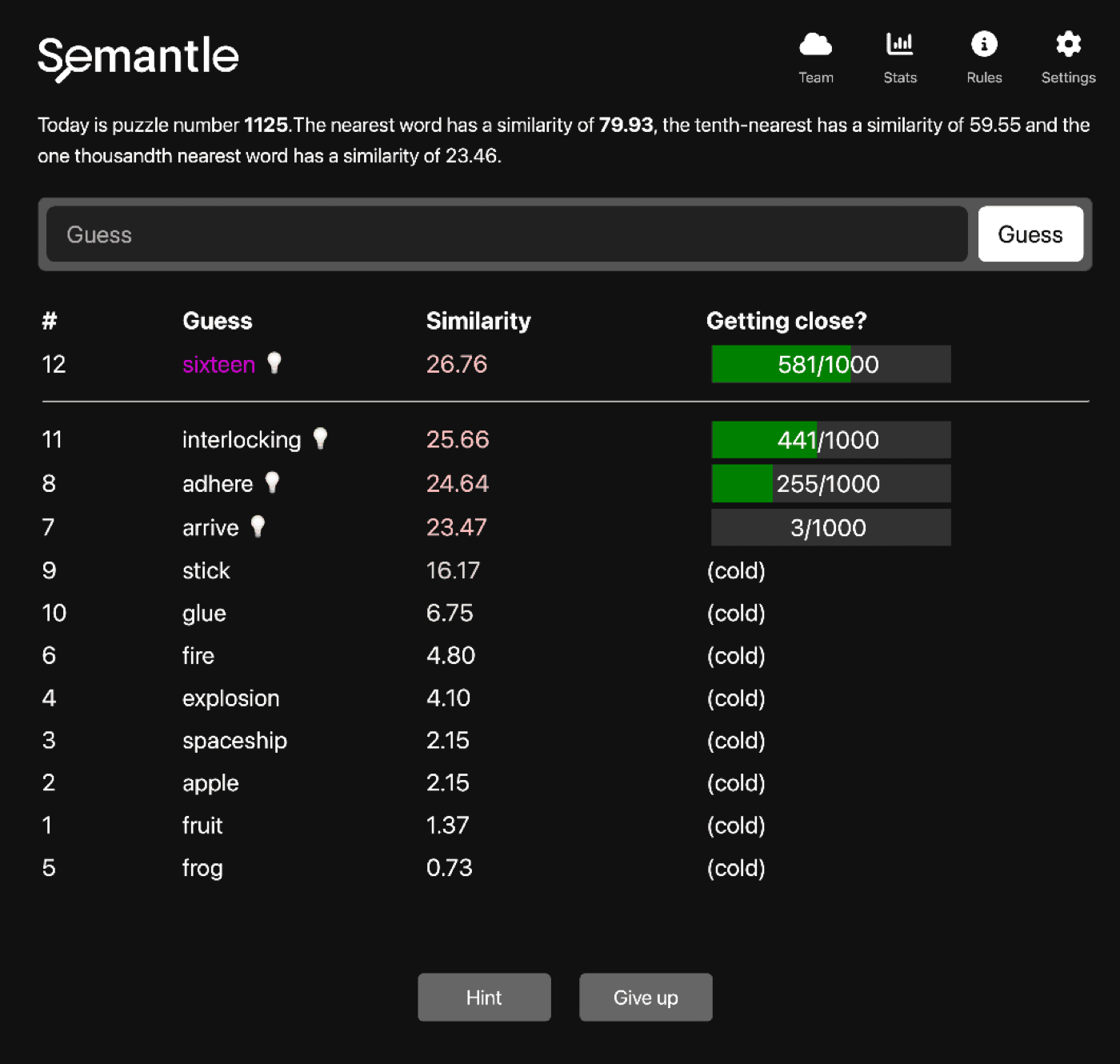Click the purple sixteen guess entry
This screenshot has width=1120, height=1064.
(x=218, y=364)
